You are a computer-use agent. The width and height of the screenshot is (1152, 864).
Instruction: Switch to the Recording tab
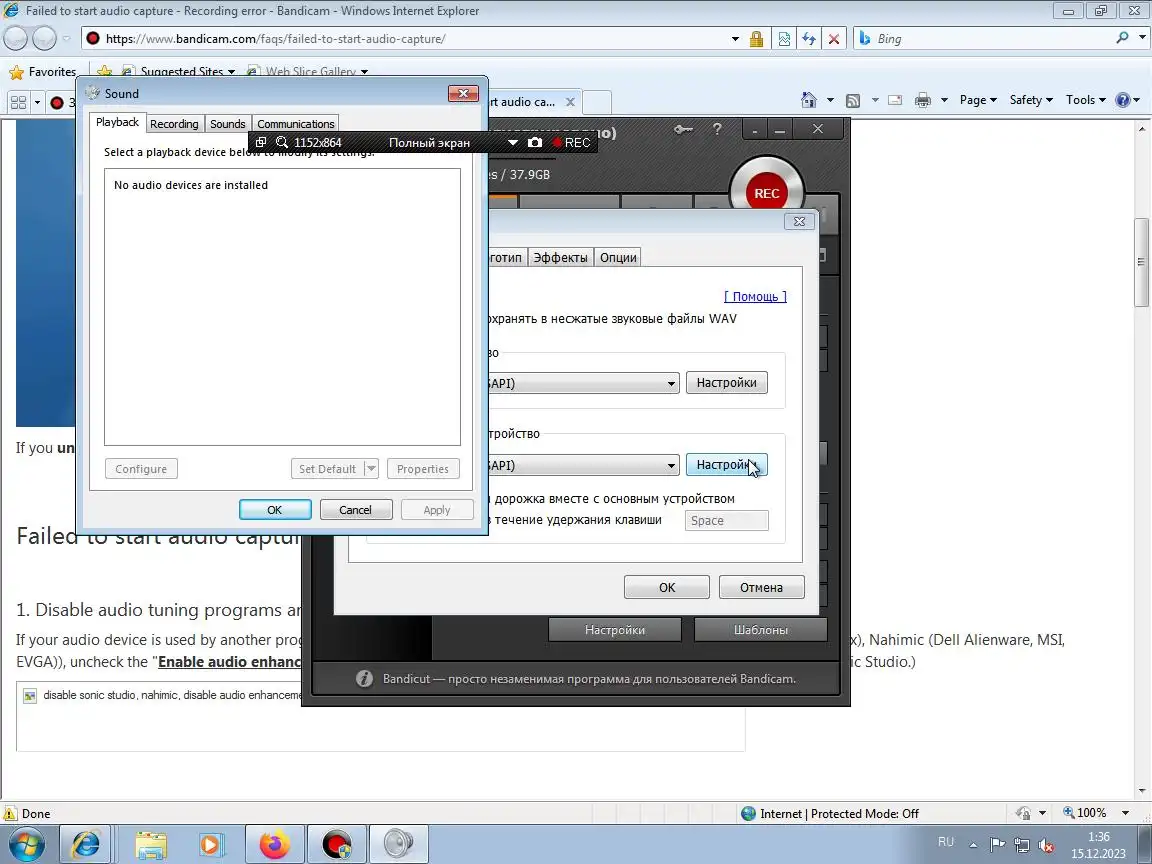click(x=174, y=124)
